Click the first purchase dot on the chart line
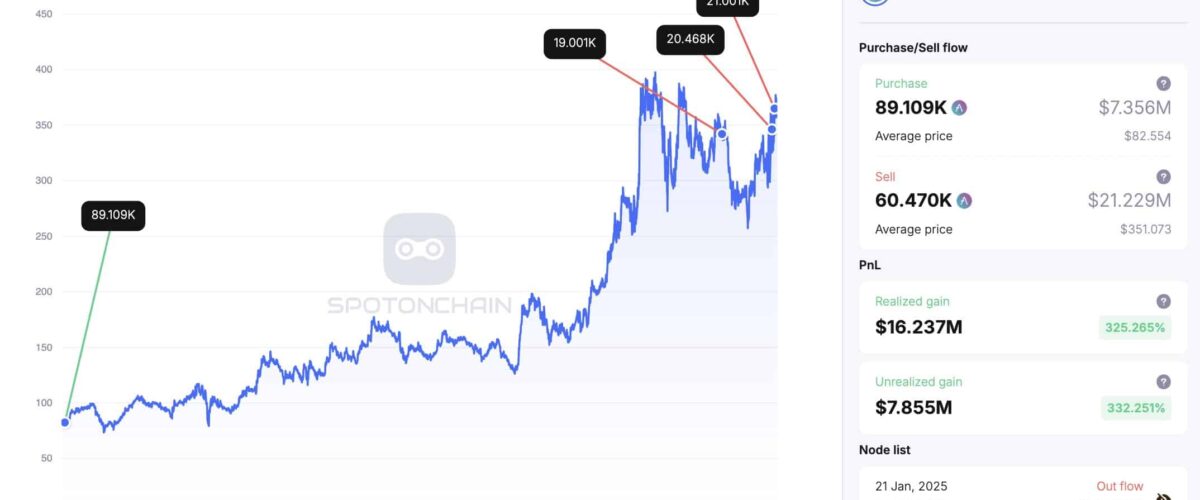The image size is (1200, 500). 65,422
